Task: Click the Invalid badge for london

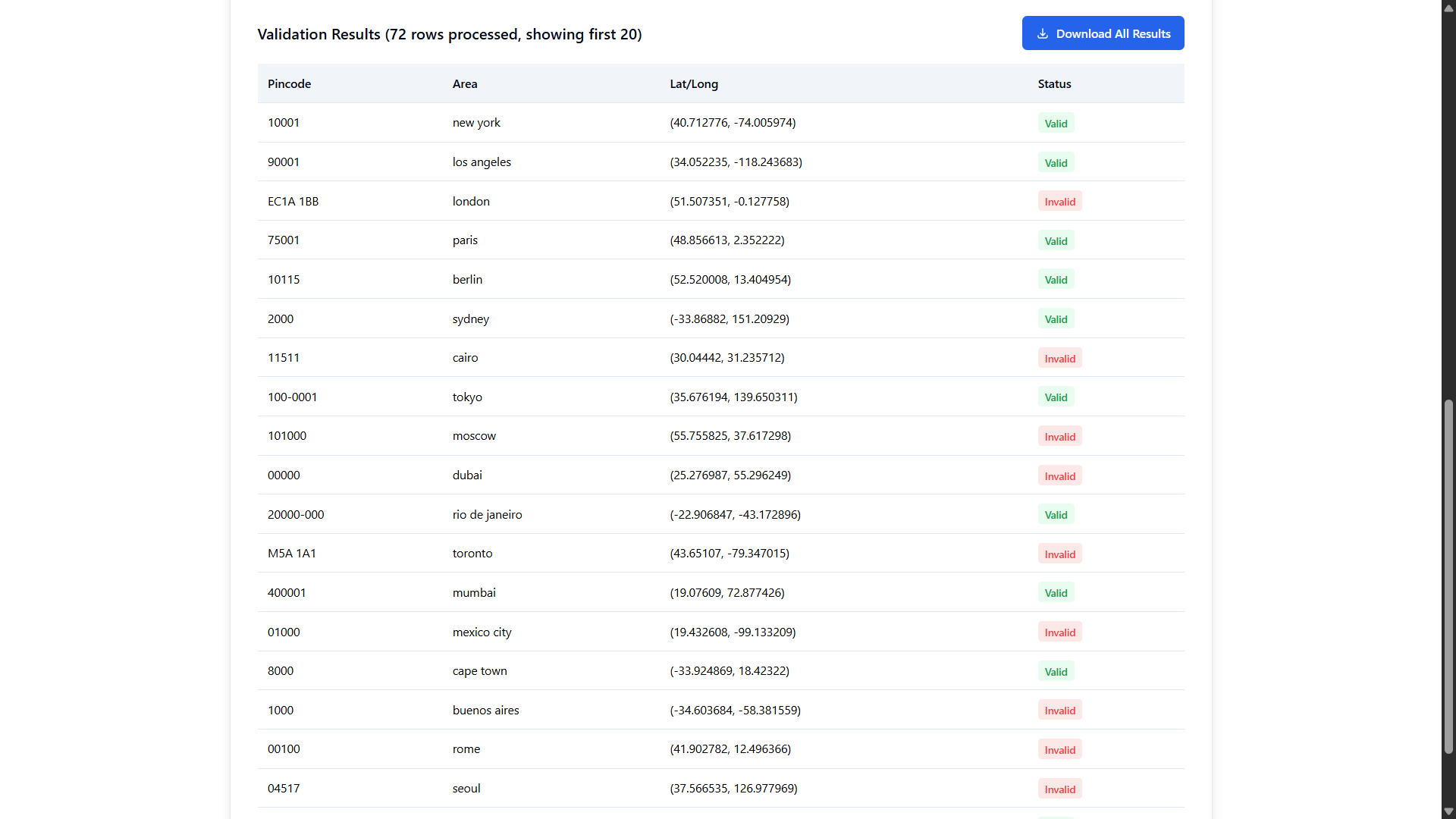Action: (x=1059, y=202)
